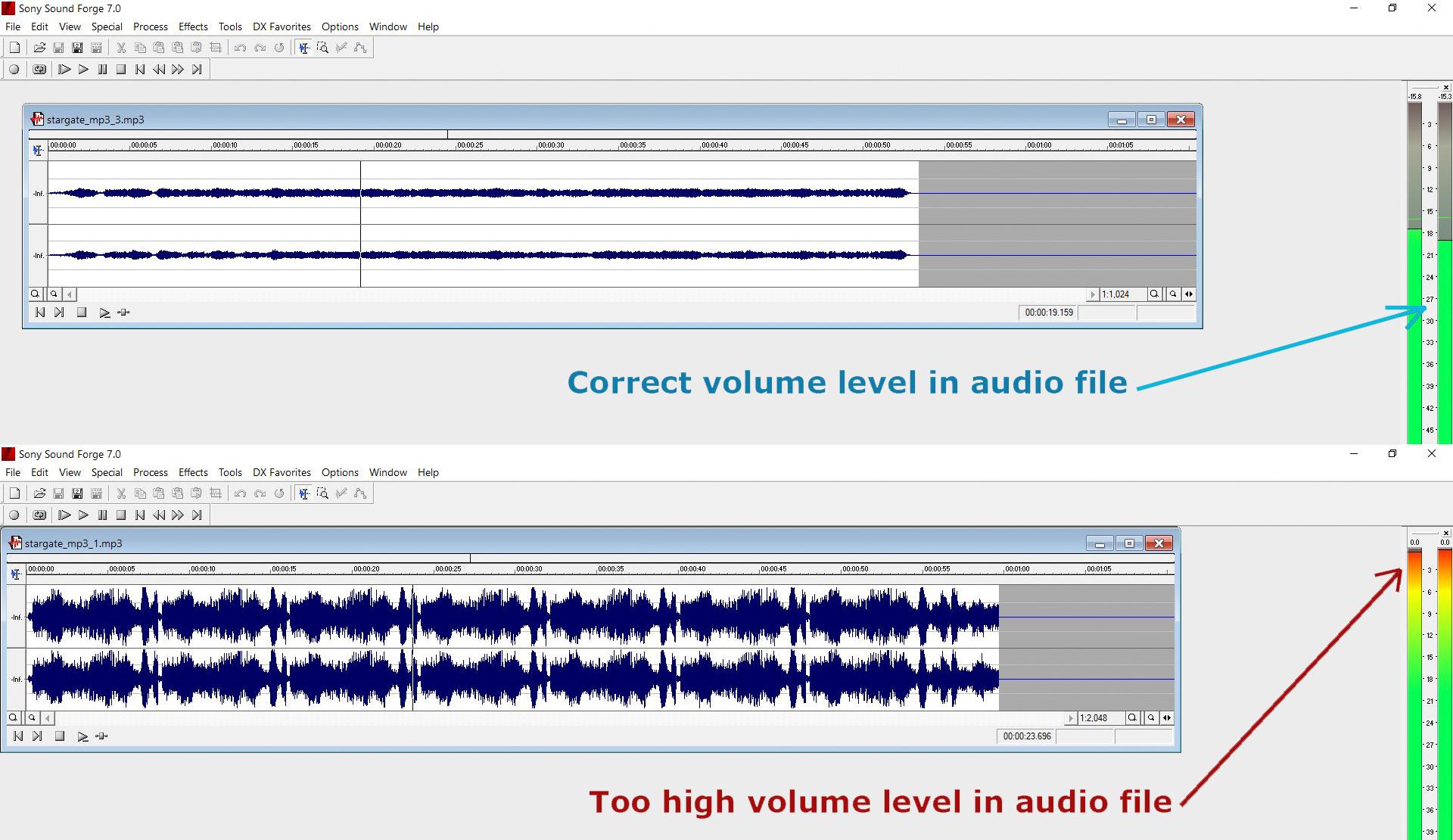Click Play All icon above stargate_mp3_1.mp3 window
Viewport: 1453px width, 840px height.
click(64, 515)
